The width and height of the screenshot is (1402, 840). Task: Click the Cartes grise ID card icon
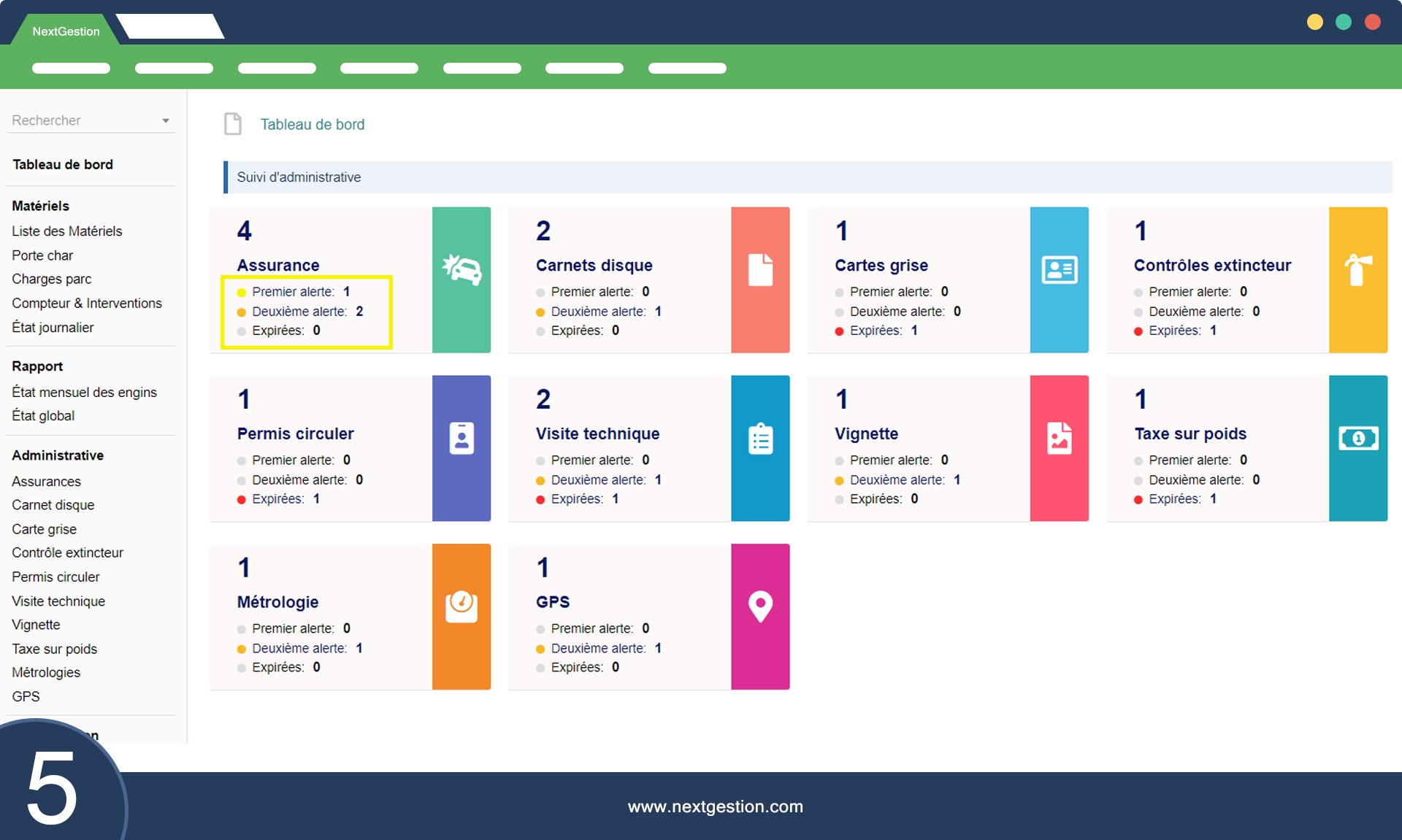pyautogui.click(x=1059, y=270)
